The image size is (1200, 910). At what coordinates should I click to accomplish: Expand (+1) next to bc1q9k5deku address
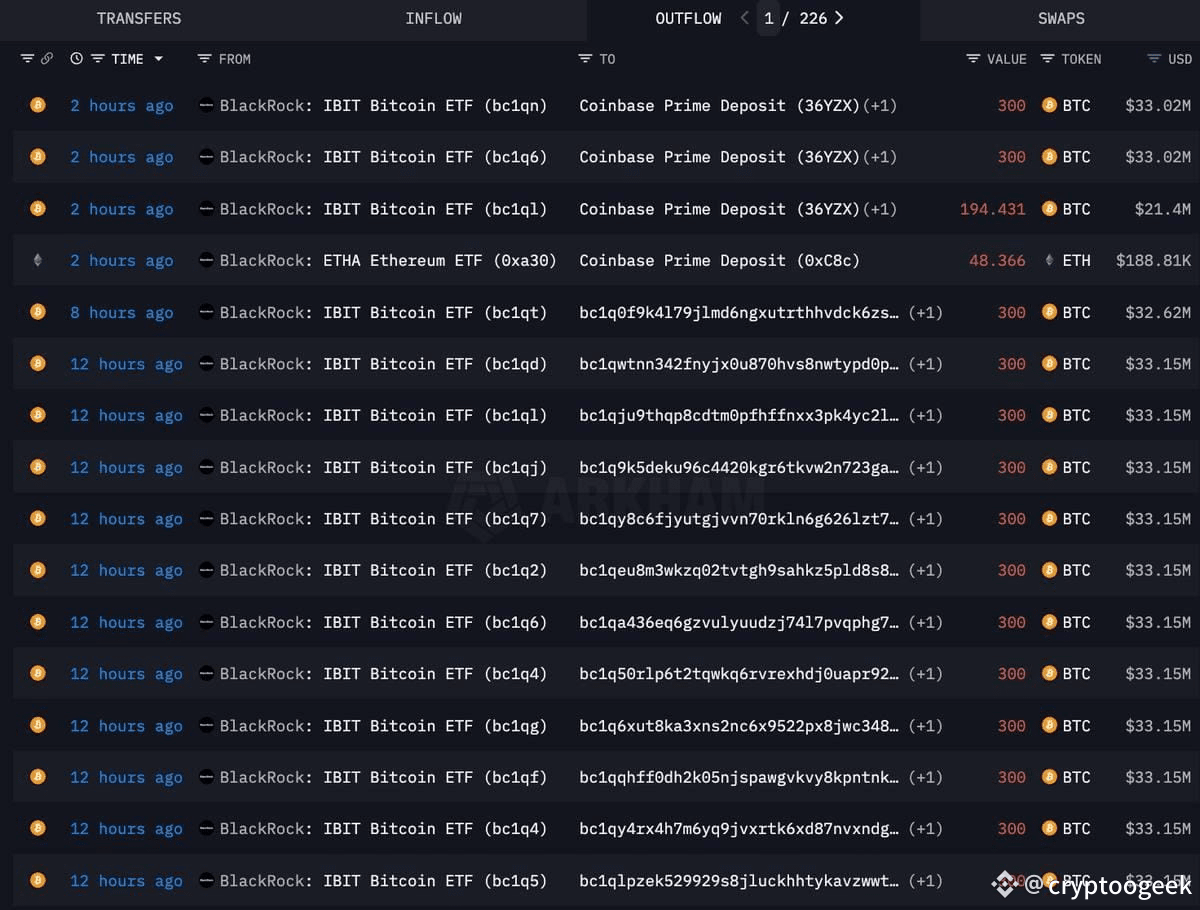(925, 467)
